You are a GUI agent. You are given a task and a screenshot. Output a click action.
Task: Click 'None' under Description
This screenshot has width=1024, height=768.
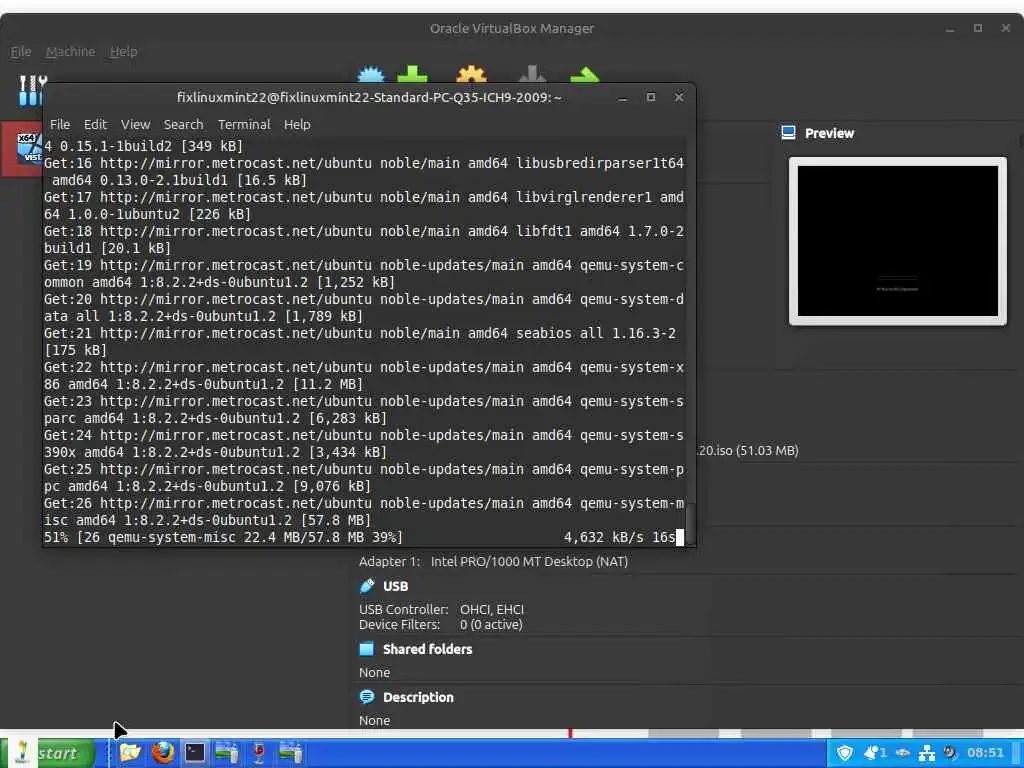(x=374, y=720)
